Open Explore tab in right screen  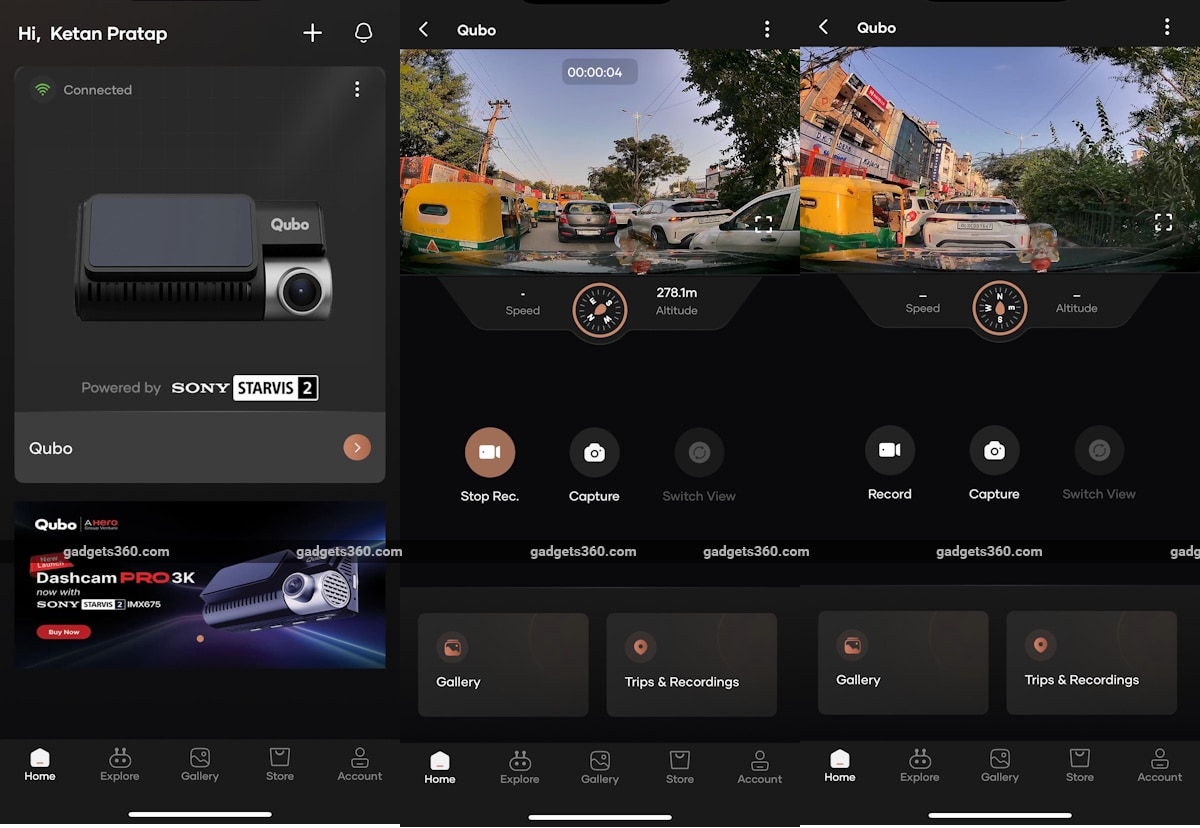[920, 765]
